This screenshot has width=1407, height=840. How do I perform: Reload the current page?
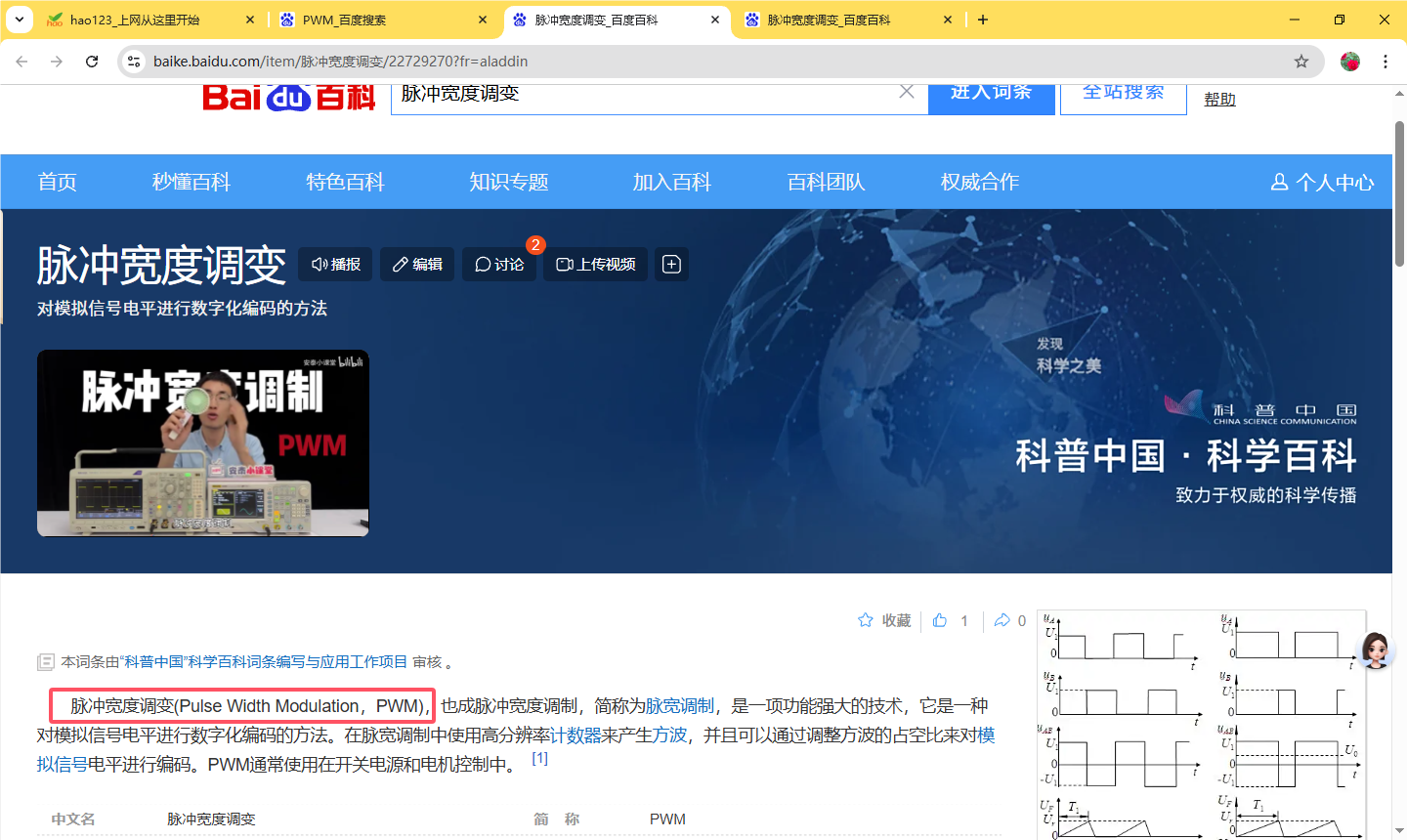[x=92, y=61]
